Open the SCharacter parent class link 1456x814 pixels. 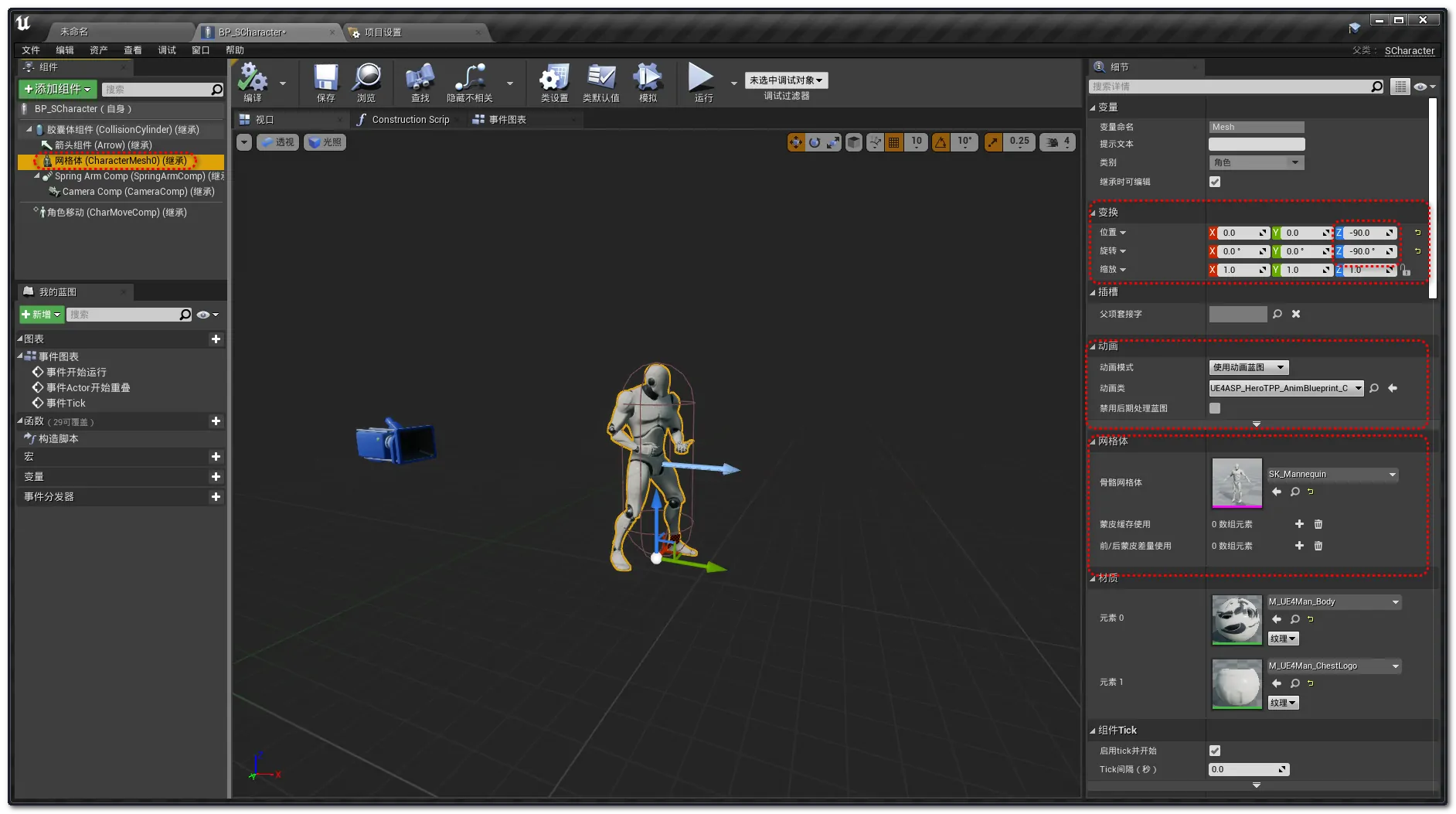pos(1410,50)
